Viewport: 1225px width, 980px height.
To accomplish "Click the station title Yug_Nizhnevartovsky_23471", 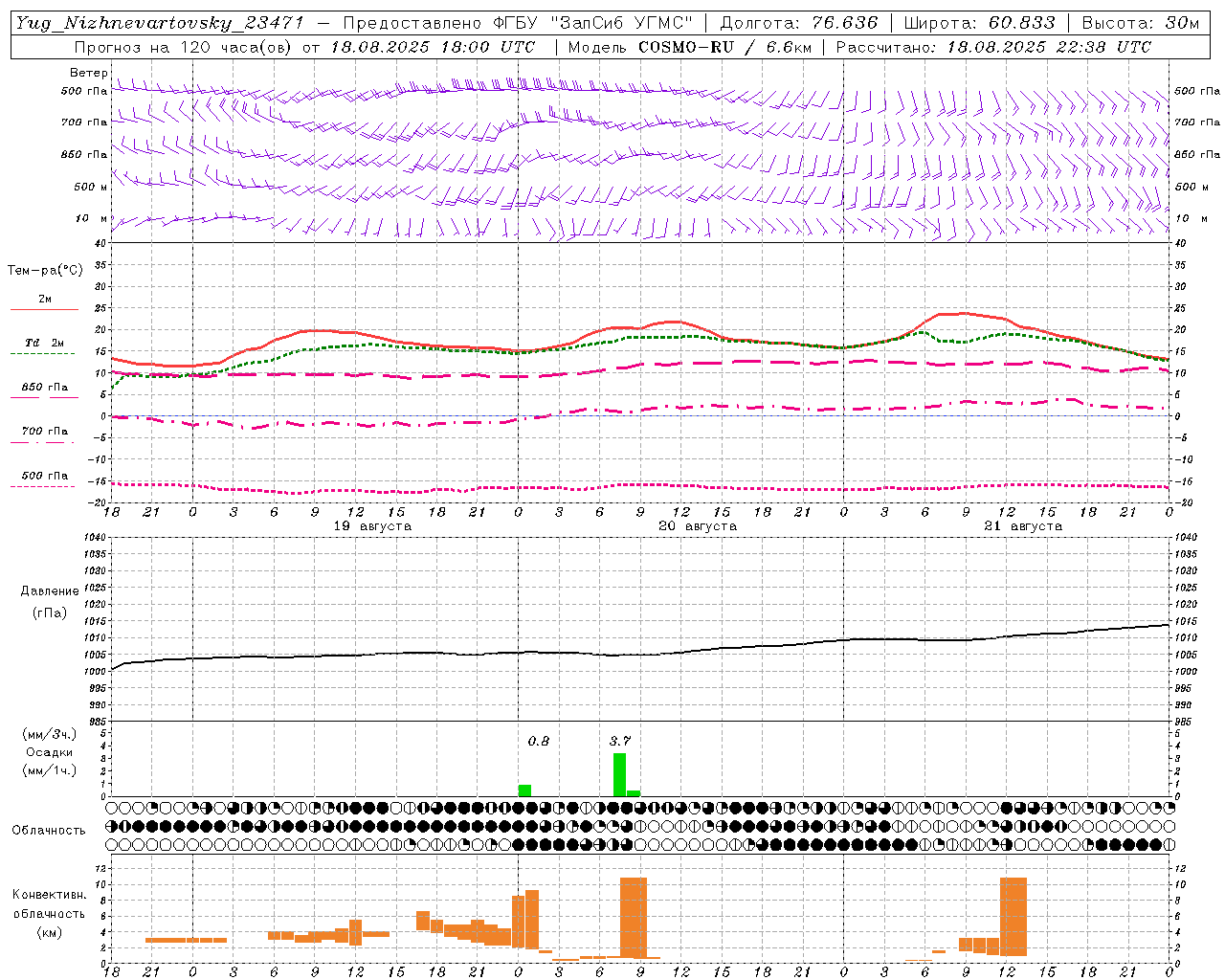I will coord(160,23).
